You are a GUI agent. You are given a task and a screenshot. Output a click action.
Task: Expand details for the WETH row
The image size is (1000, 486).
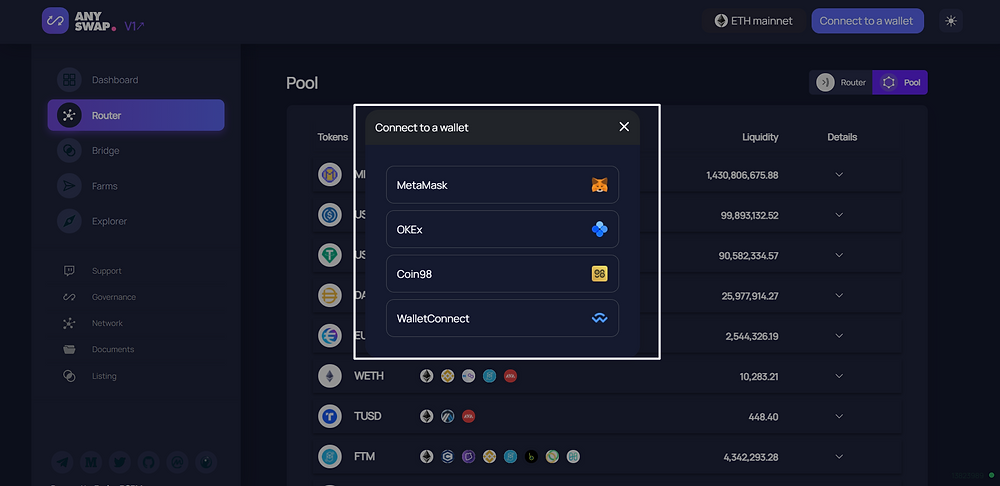point(839,376)
